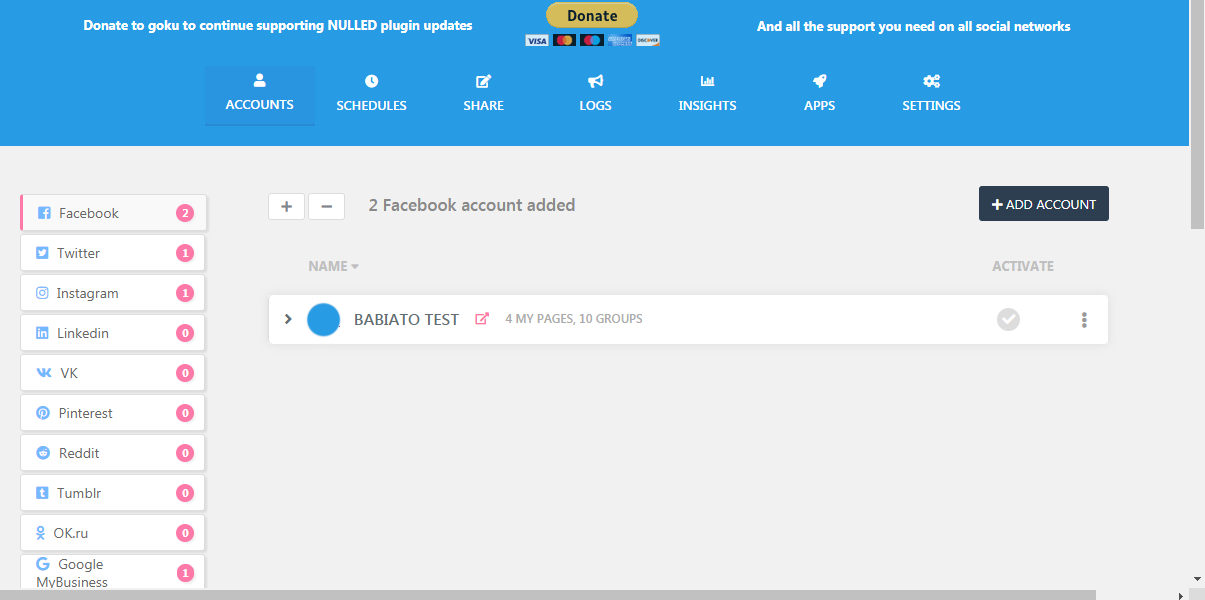Open BABIATO TEST external profile link icon
This screenshot has width=1205, height=600.
point(482,319)
